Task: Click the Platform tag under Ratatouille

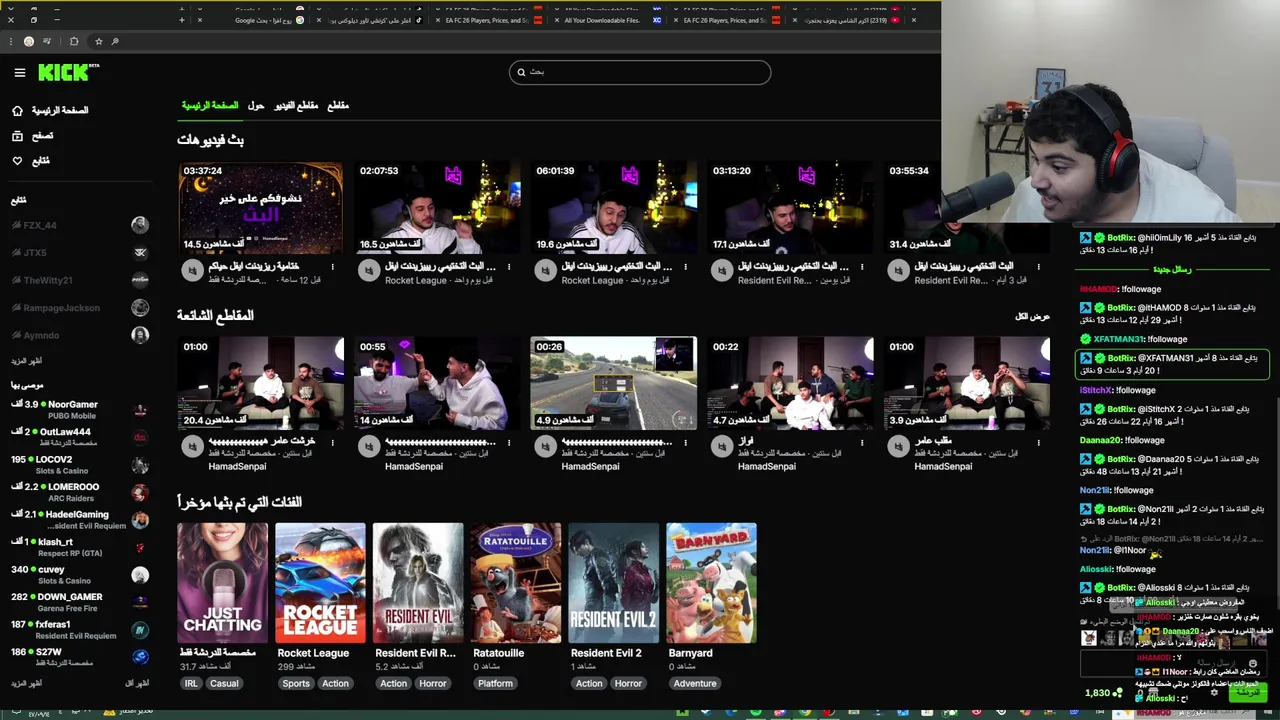Action: click(x=495, y=684)
